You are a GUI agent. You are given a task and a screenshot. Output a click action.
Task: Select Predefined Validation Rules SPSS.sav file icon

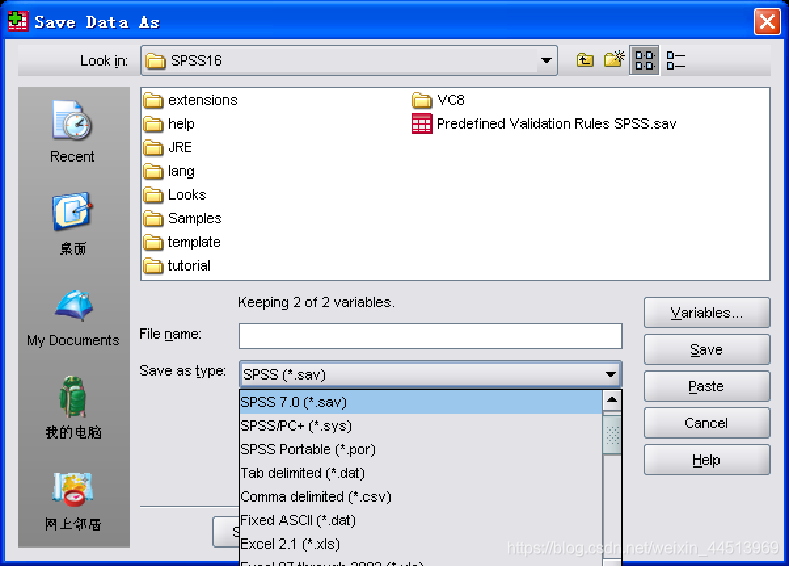[422, 124]
